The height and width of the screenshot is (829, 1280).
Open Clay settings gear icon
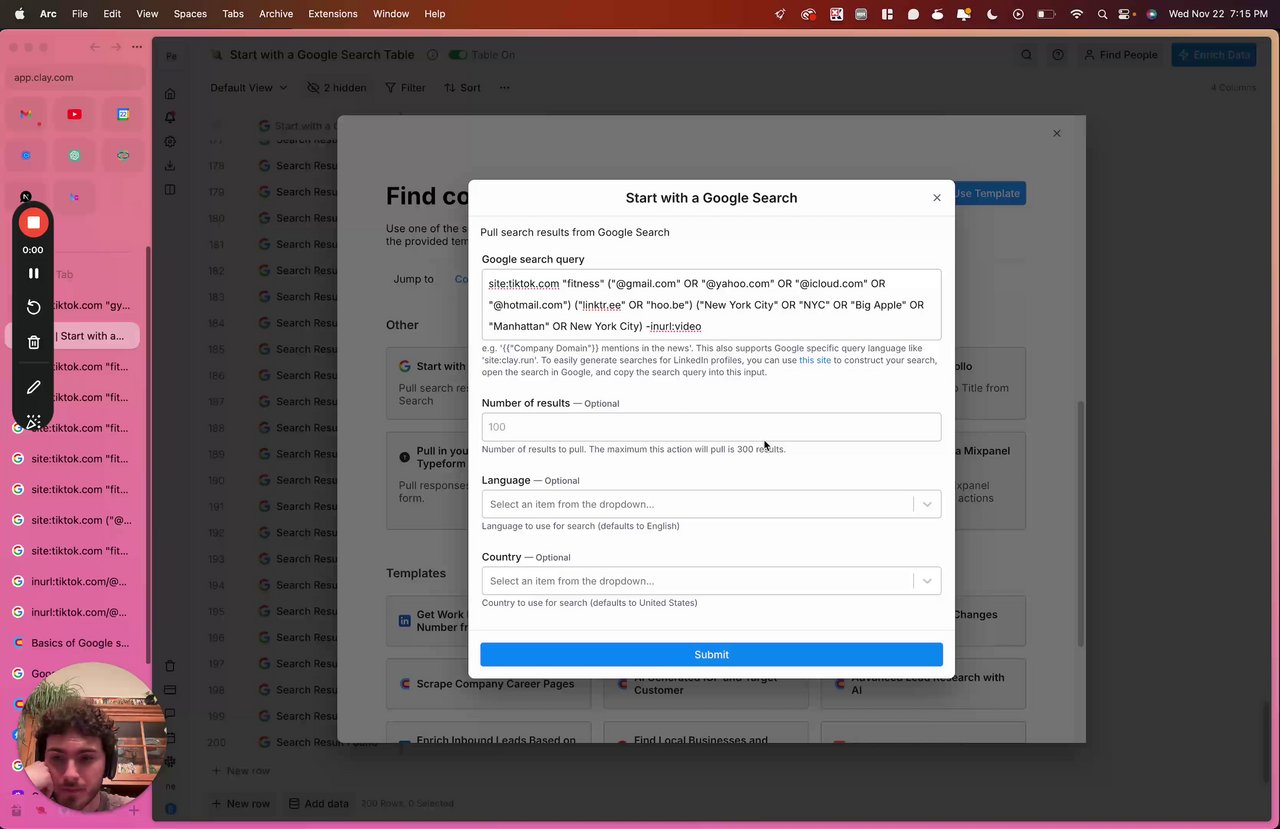pyautogui.click(x=170, y=142)
